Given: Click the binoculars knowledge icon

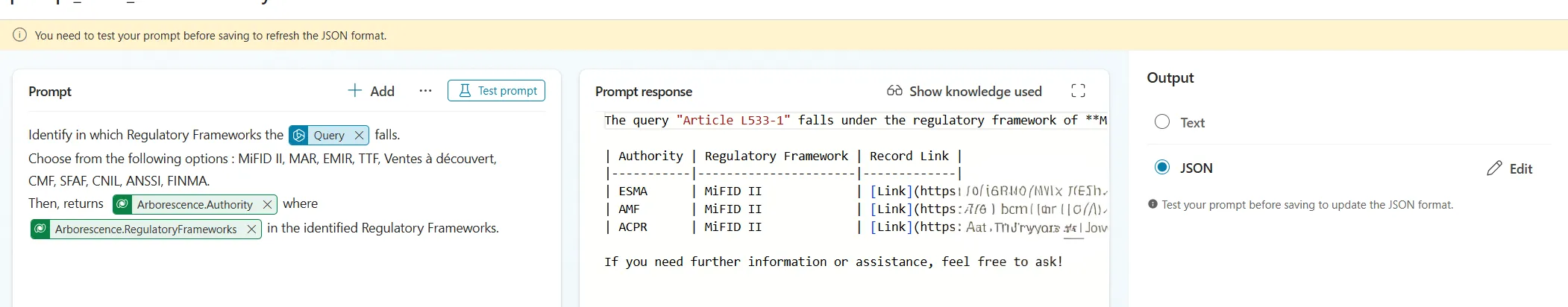Looking at the screenshot, I should pyautogui.click(x=894, y=91).
